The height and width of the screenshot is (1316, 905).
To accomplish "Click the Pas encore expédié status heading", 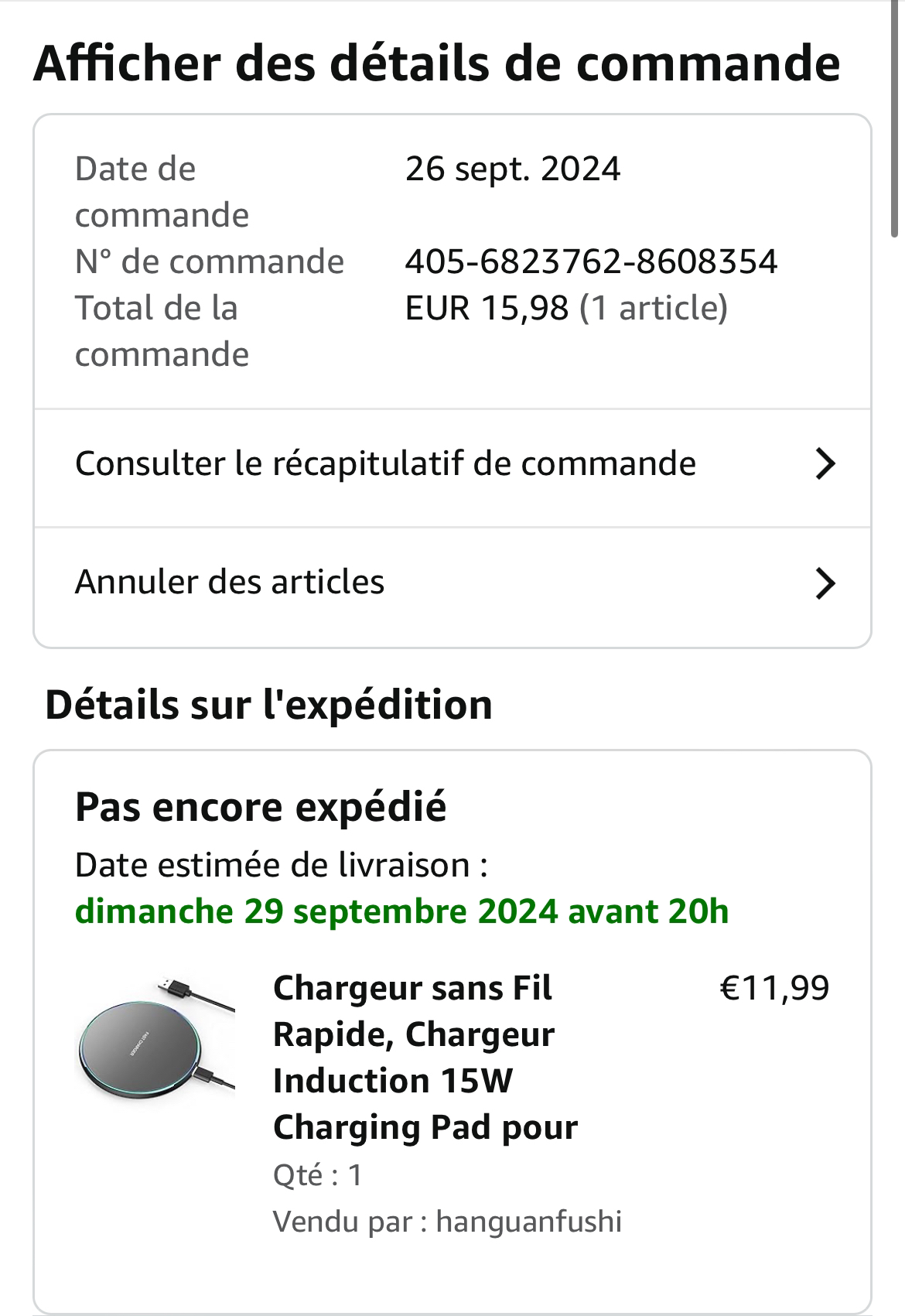I will (x=261, y=807).
